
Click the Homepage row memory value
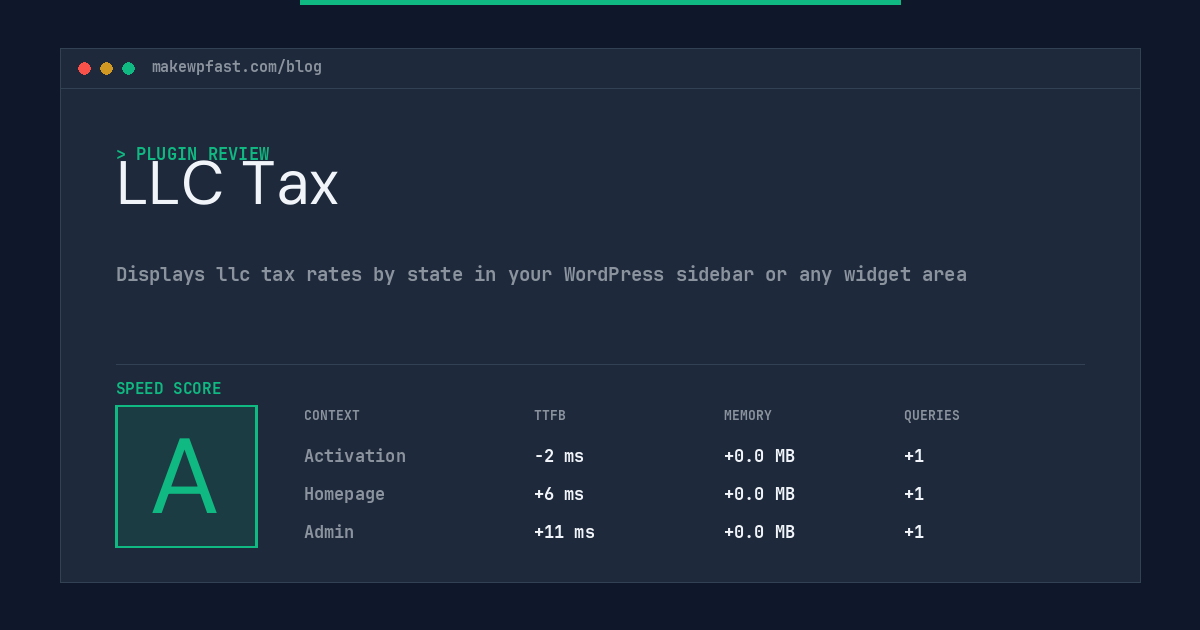tap(759, 494)
